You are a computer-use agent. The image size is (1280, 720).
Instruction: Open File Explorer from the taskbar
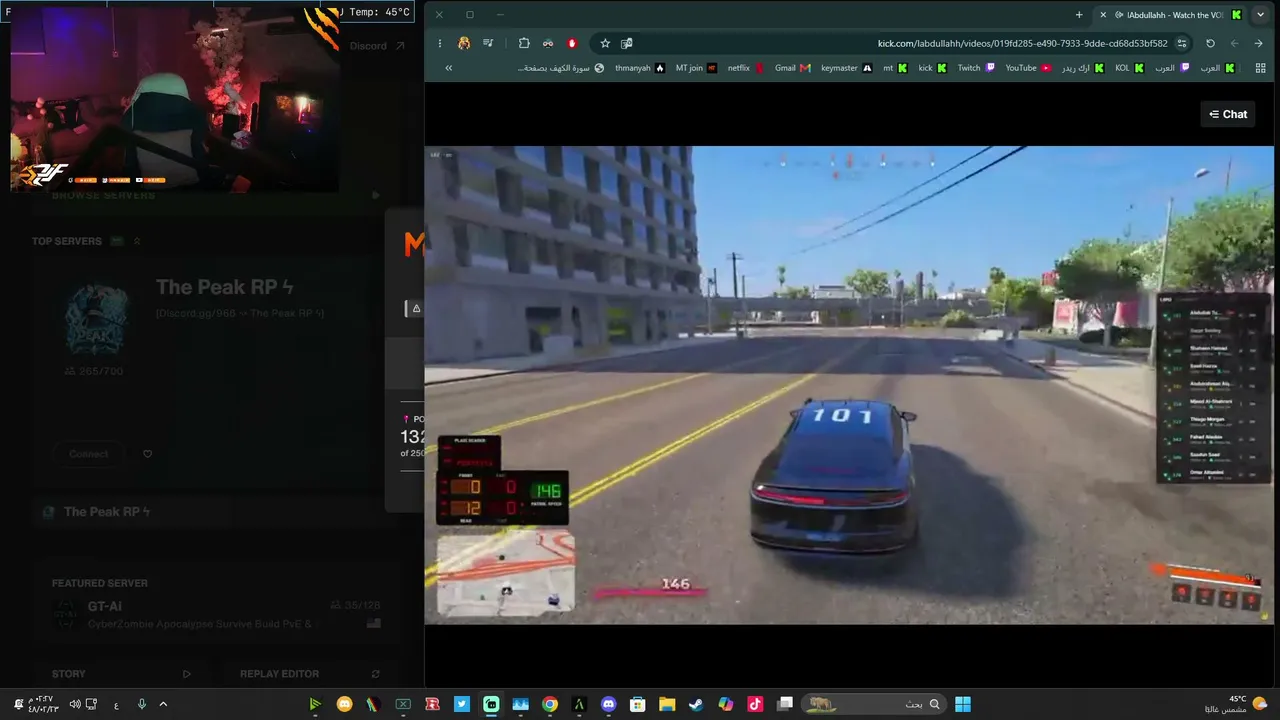667,704
